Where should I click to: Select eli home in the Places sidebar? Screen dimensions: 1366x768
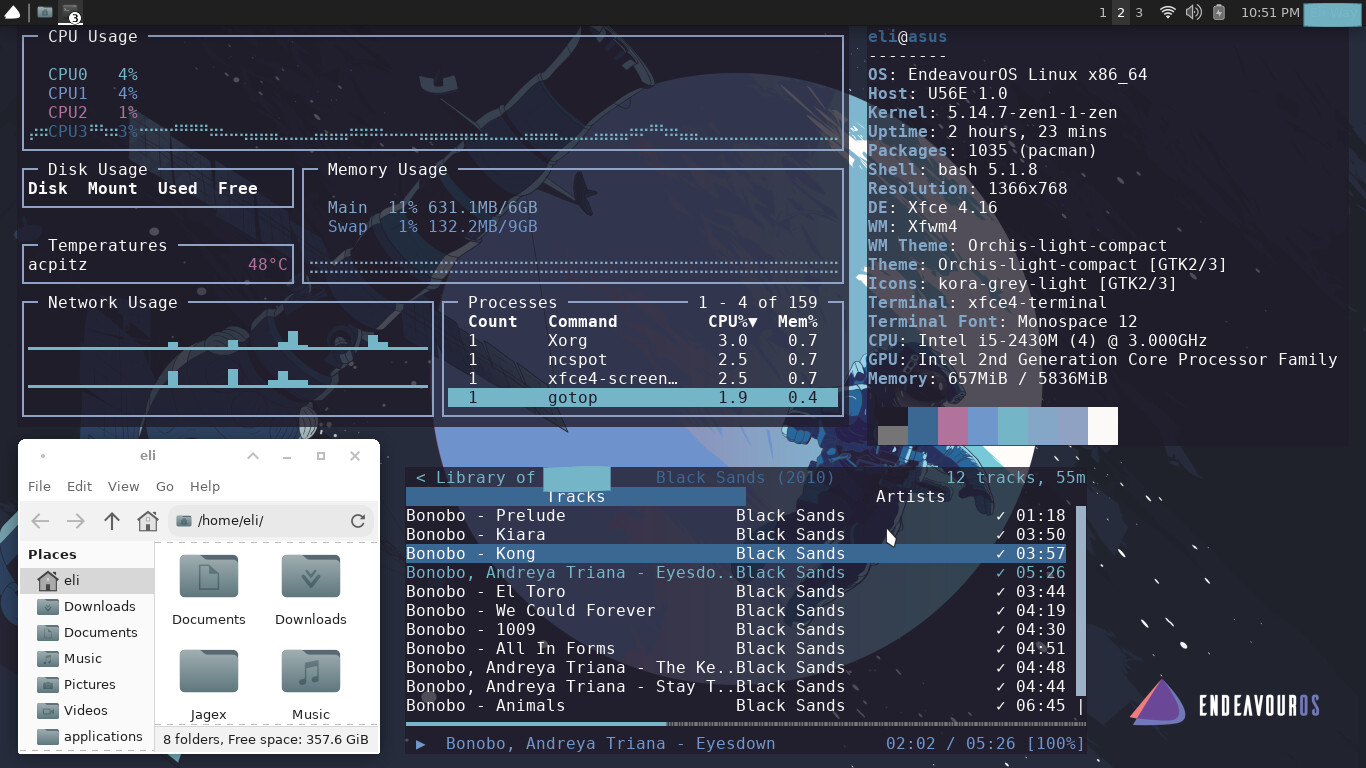[87, 580]
